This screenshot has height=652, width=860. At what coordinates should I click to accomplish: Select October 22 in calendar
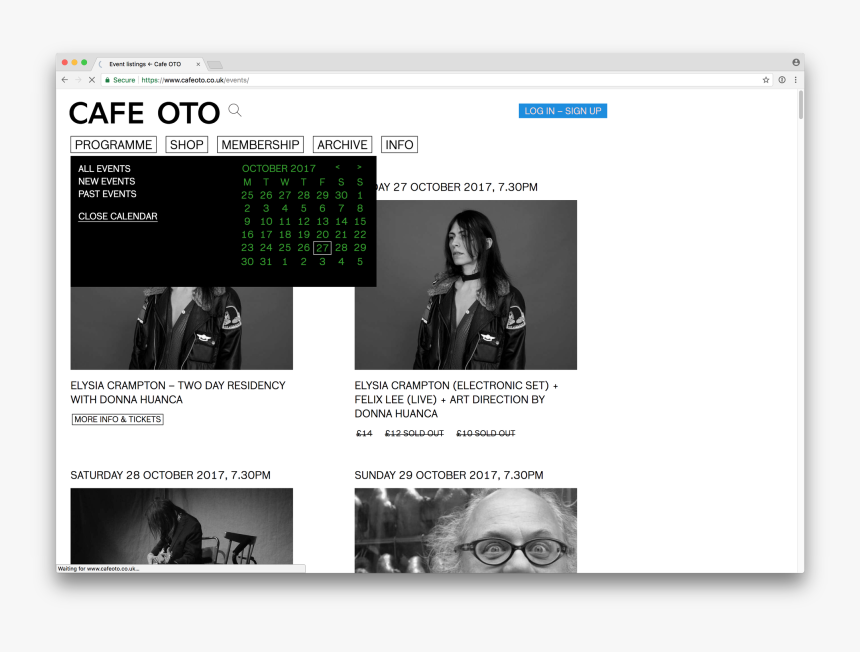point(360,235)
